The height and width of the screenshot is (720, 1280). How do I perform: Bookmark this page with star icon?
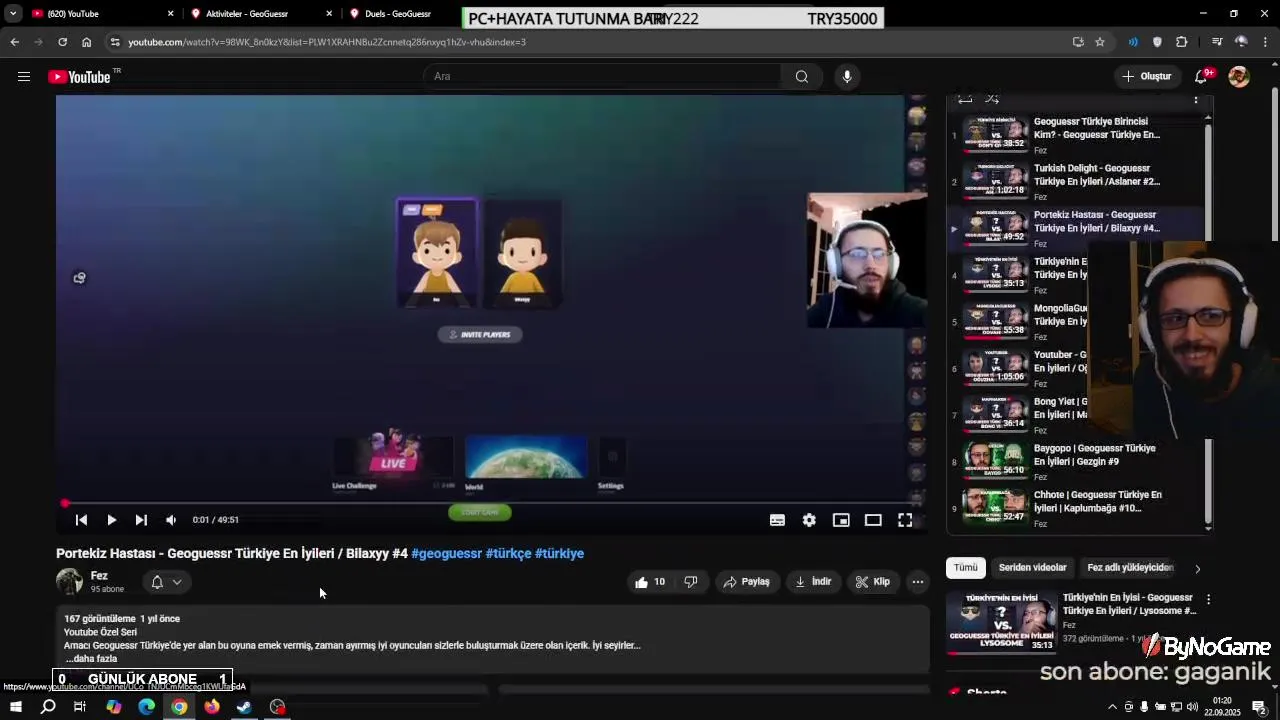[x=1100, y=42]
